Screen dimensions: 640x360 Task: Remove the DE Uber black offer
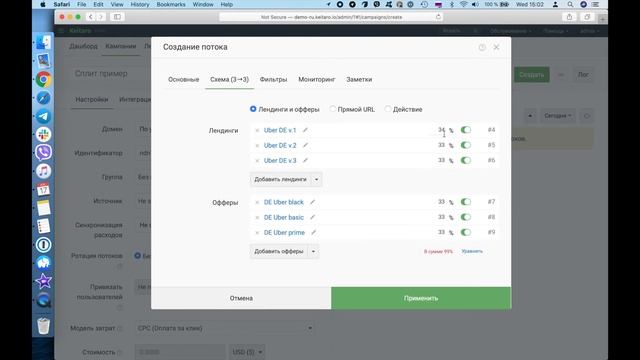[x=257, y=202]
